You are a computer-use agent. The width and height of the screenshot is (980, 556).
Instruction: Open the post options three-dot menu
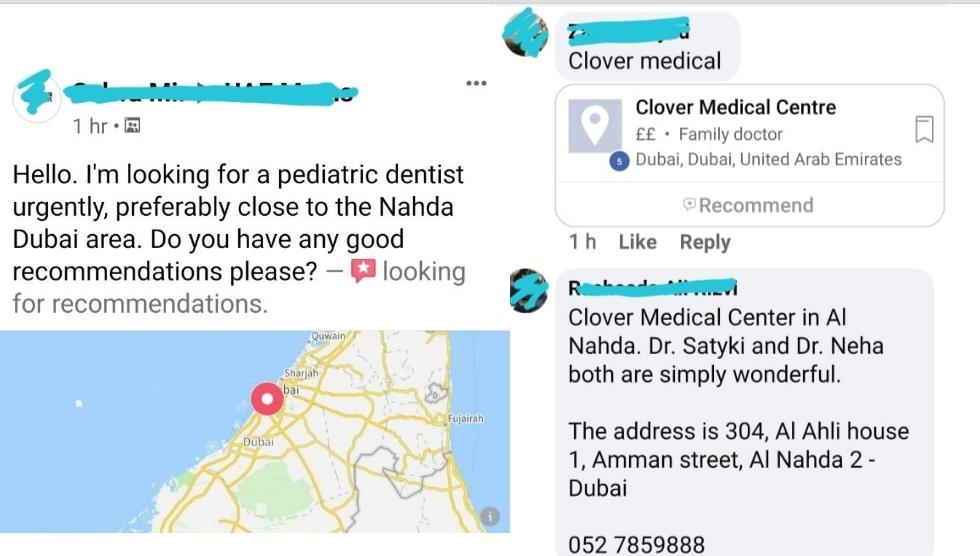click(476, 83)
